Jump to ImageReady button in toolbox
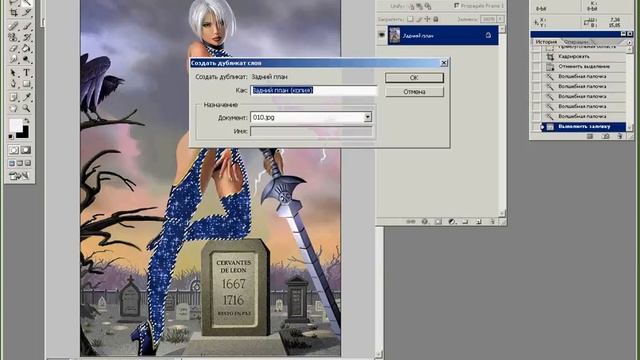This screenshot has width=640, height=360. 20,176
